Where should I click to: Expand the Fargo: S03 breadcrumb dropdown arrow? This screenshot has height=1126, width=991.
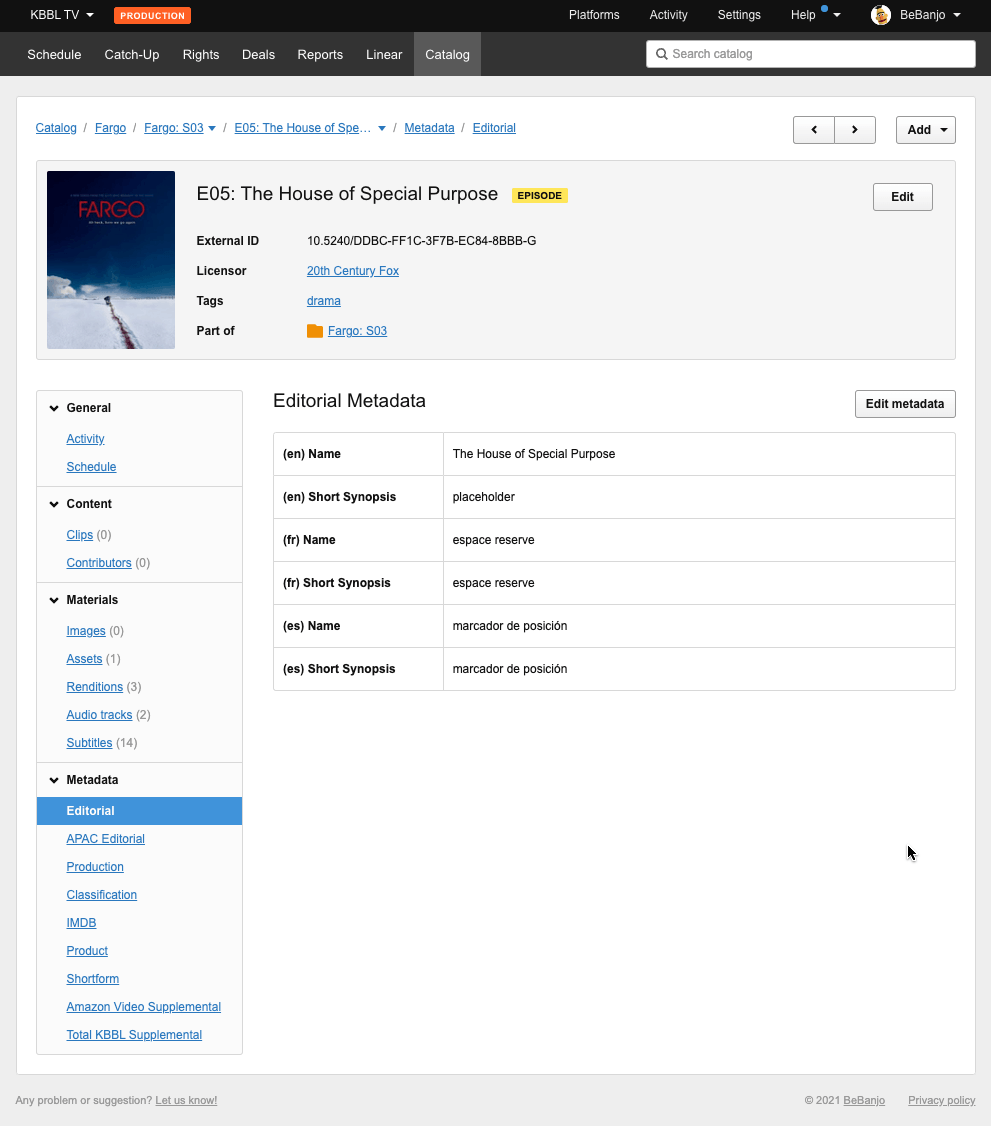[x=212, y=129]
